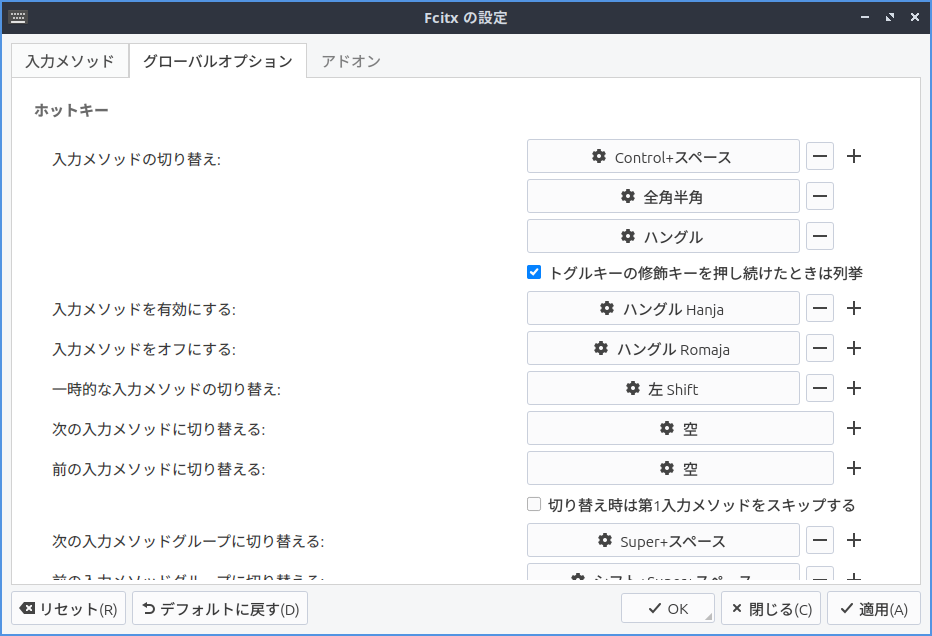Image resolution: width=932 pixels, height=636 pixels.
Task: Apply settings with 適用(A) button
Action: [x=874, y=608]
